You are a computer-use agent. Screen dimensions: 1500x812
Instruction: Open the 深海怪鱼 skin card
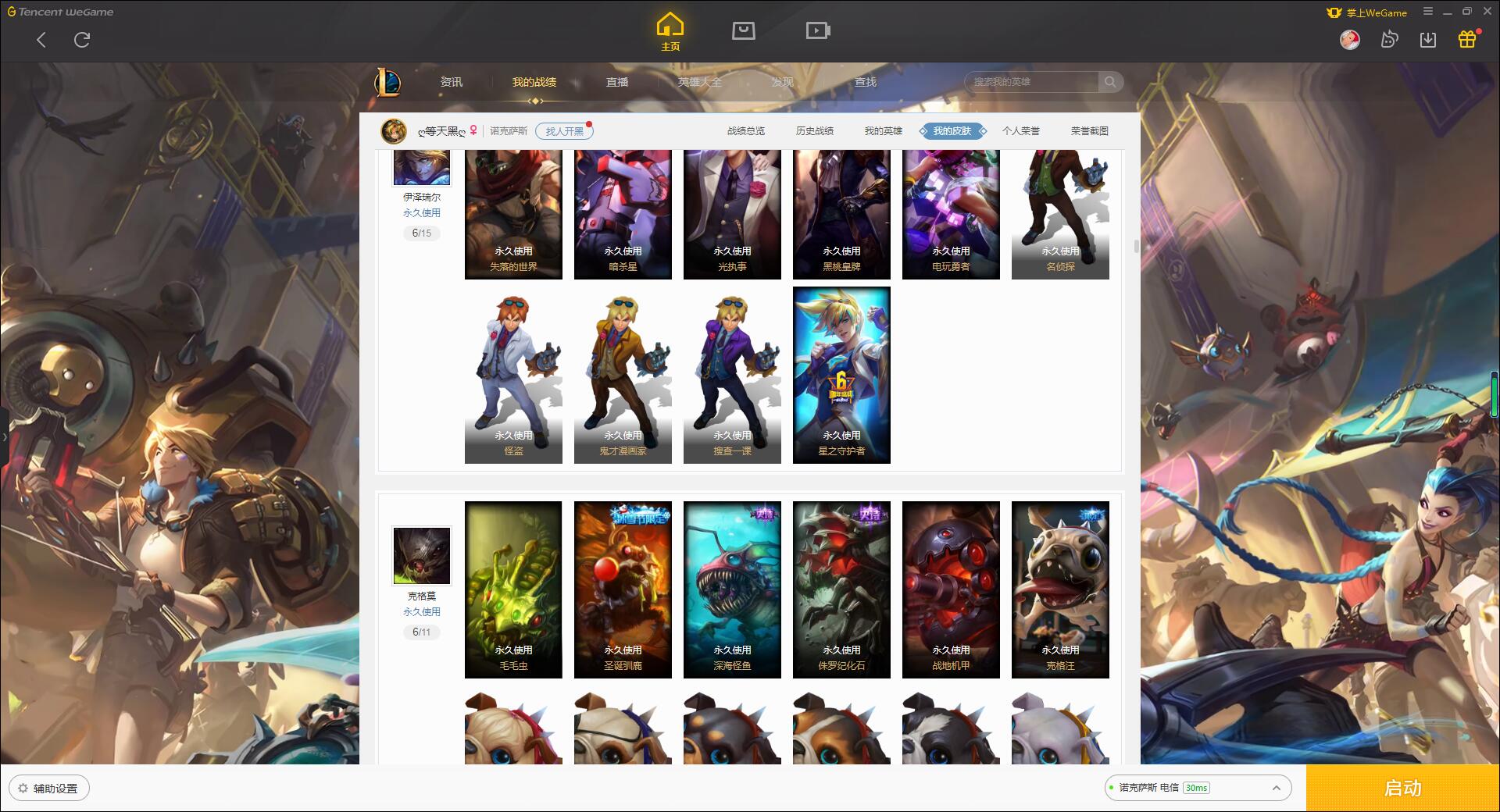click(732, 589)
